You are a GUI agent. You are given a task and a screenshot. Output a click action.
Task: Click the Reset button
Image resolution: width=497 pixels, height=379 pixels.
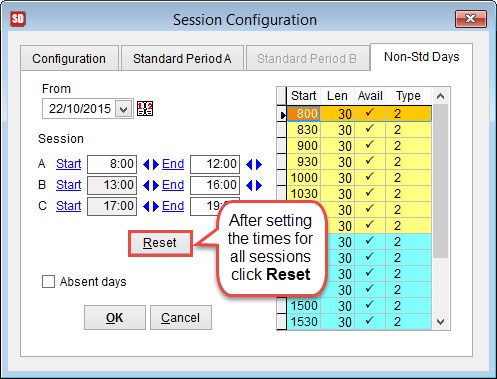160,243
